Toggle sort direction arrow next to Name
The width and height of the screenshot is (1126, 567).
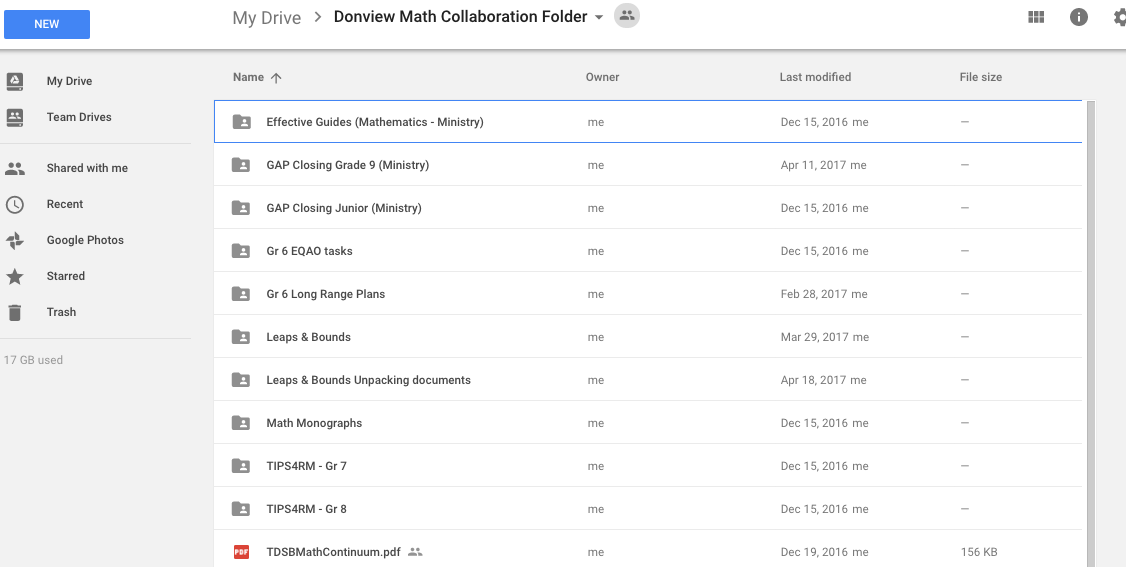(x=277, y=78)
